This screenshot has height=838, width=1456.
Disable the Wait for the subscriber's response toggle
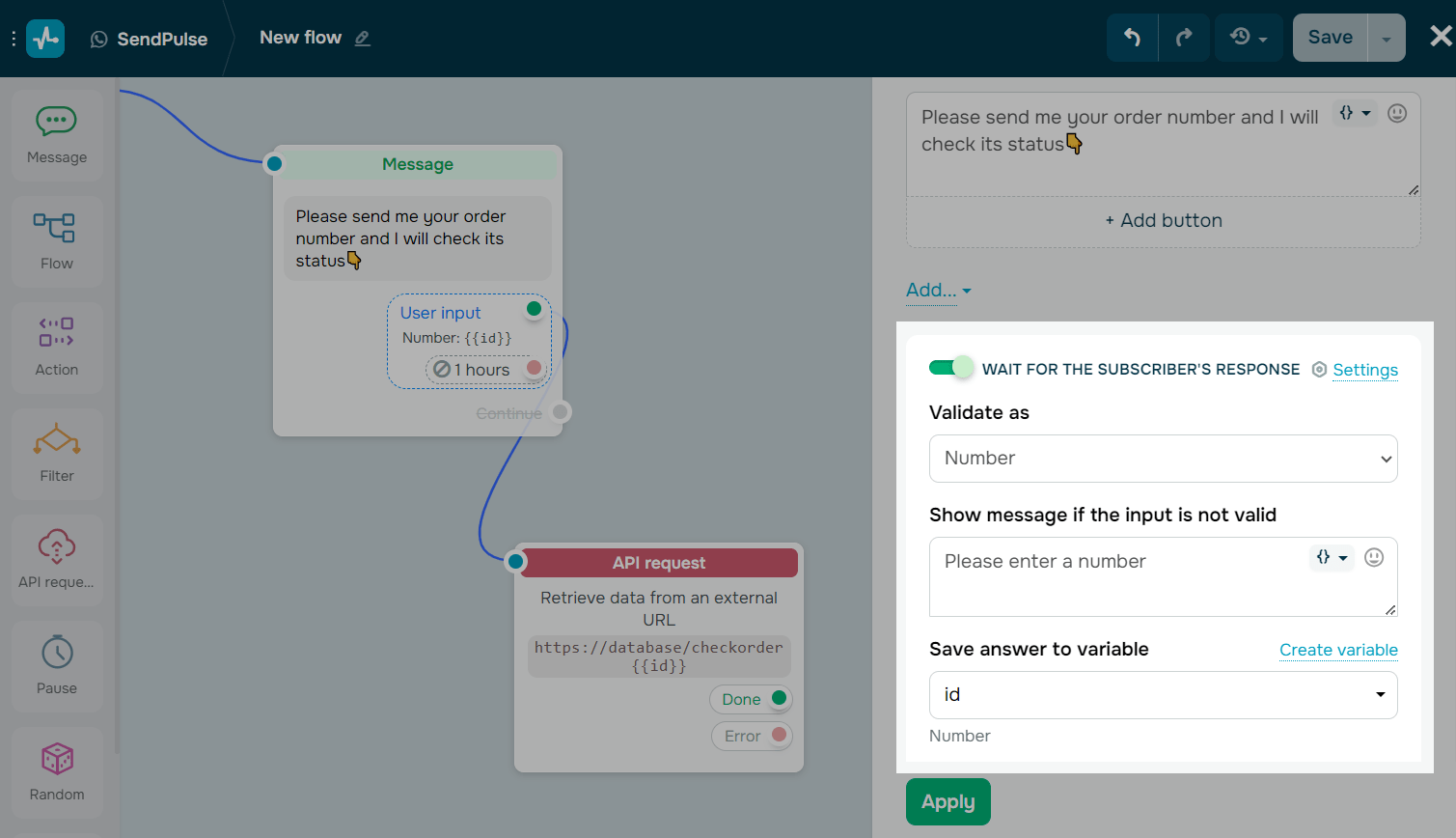pos(950,368)
